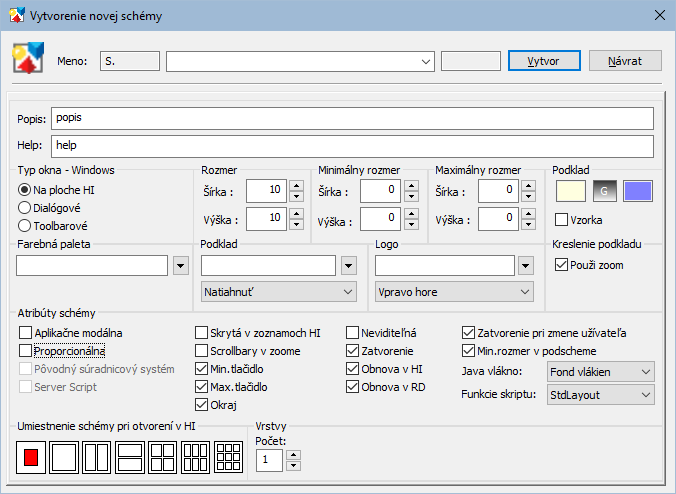Click the pale yellow background color swatch
676x494 pixels.
click(x=571, y=191)
